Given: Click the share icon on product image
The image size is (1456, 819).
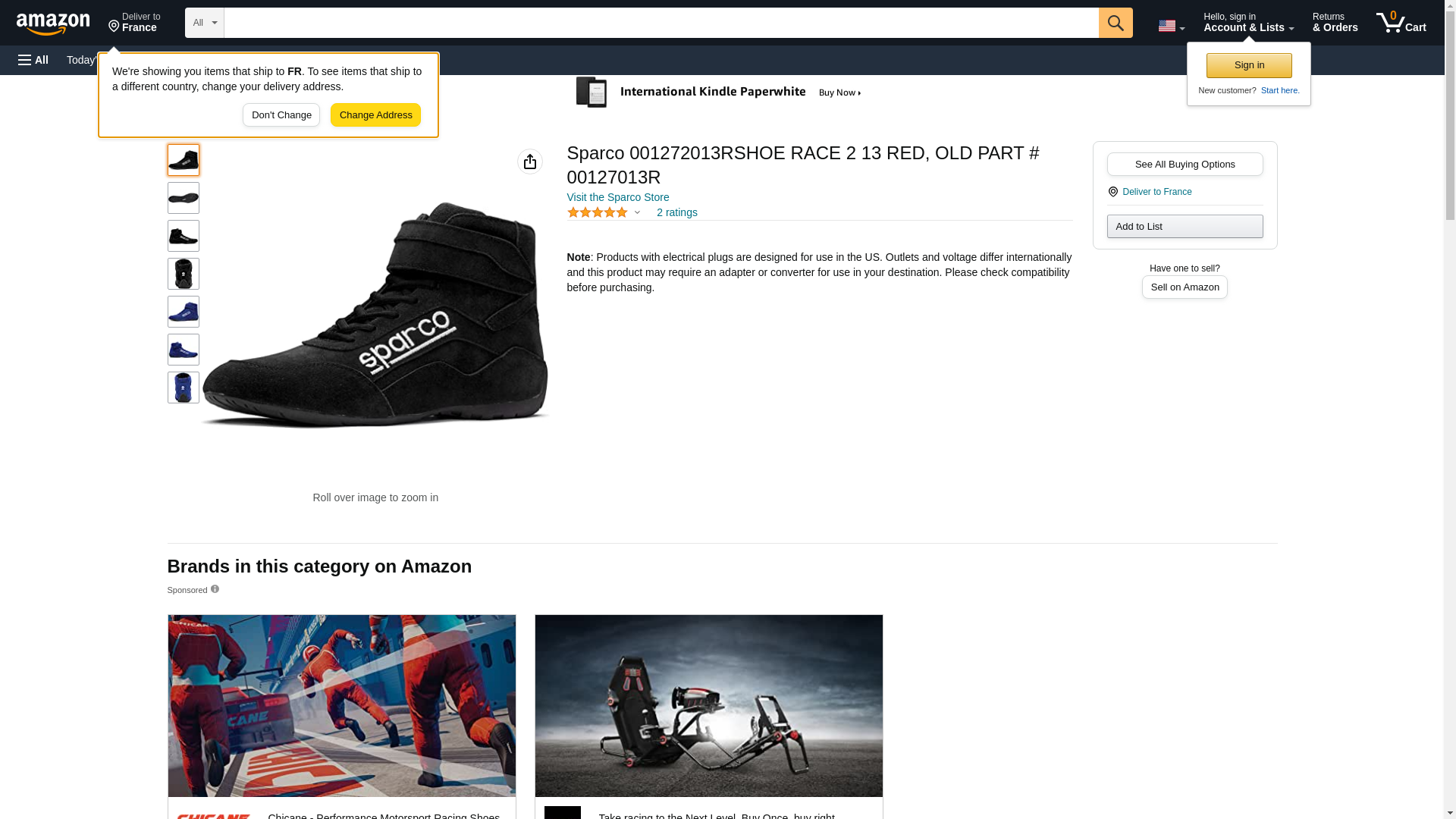Looking at the screenshot, I should point(529,162).
